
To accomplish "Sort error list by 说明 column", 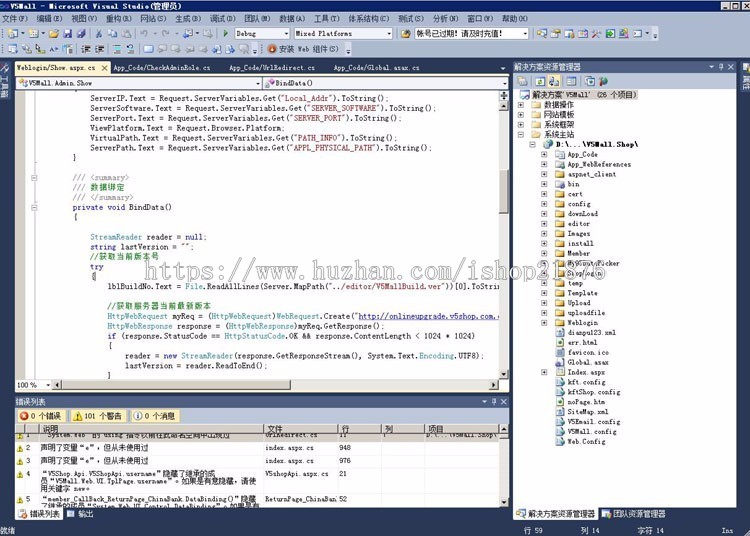I will [150, 429].
